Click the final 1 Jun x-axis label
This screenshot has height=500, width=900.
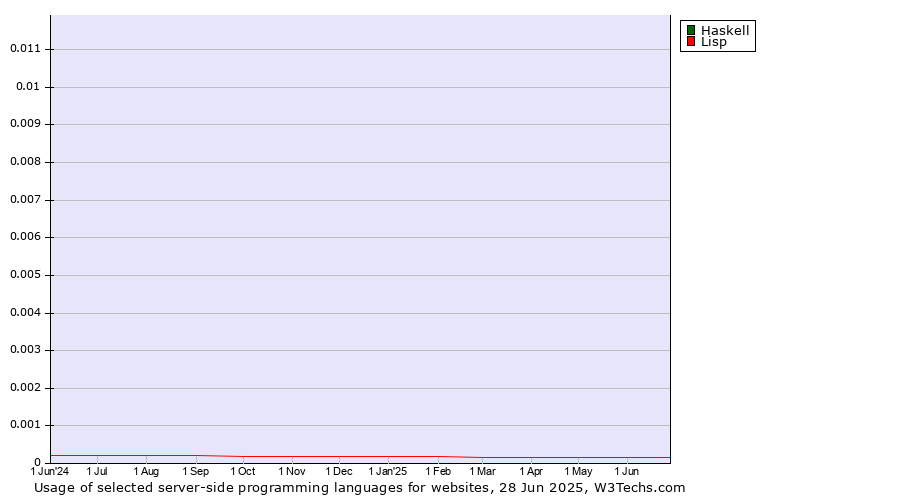pyautogui.click(x=627, y=471)
